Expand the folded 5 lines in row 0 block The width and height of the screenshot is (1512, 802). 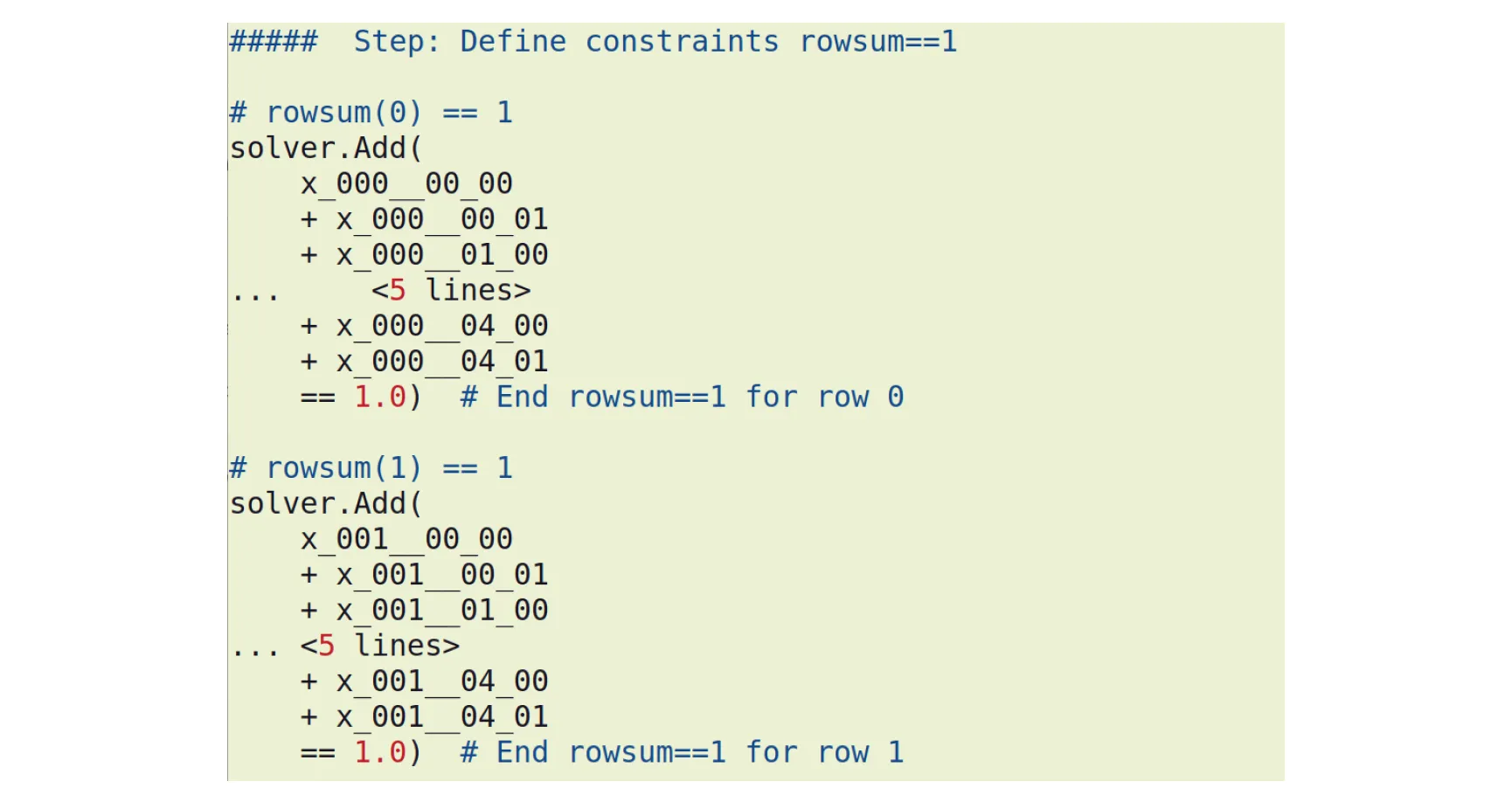point(451,290)
